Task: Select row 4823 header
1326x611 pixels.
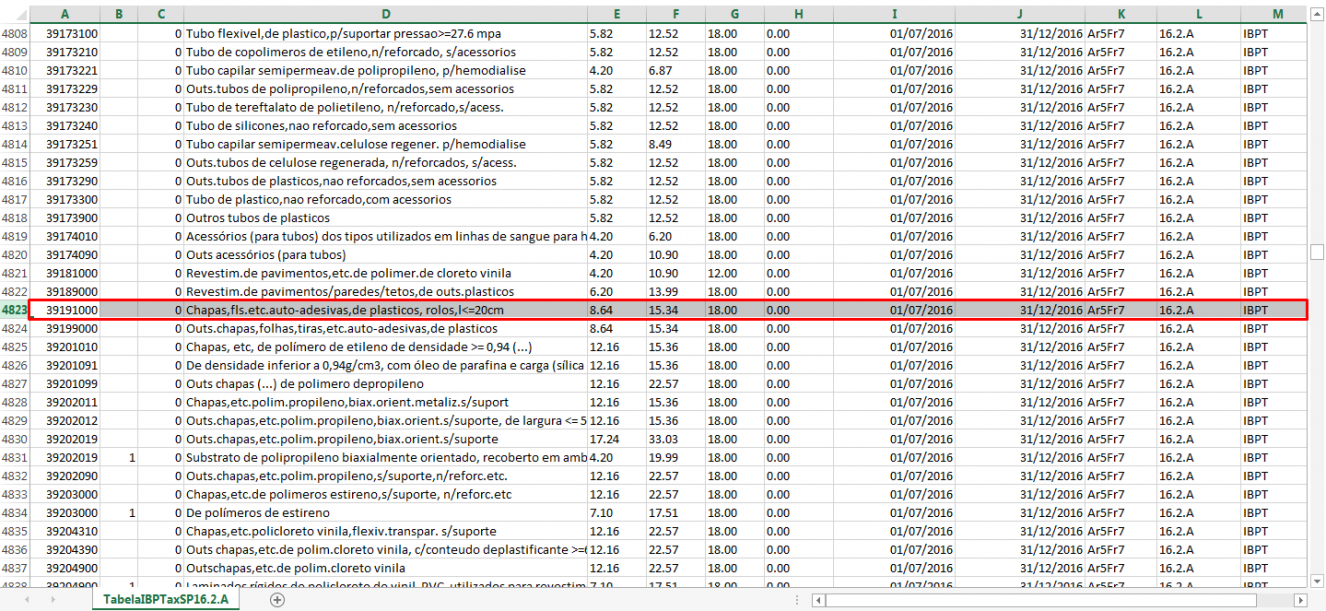Action: 14,310
